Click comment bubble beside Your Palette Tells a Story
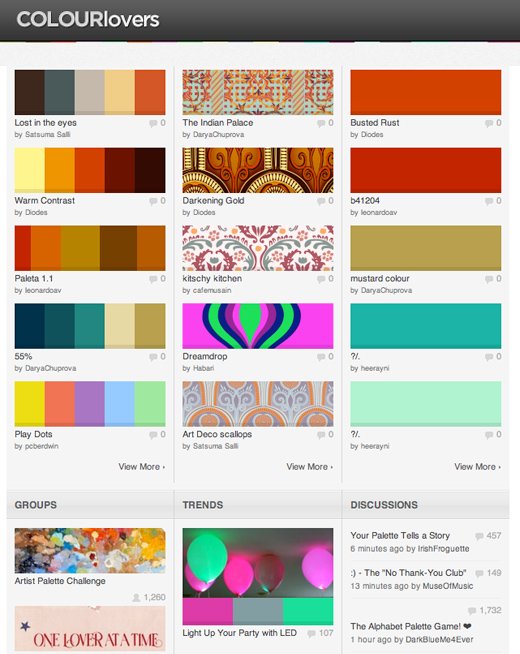The image size is (520, 654). (x=480, y=536)
